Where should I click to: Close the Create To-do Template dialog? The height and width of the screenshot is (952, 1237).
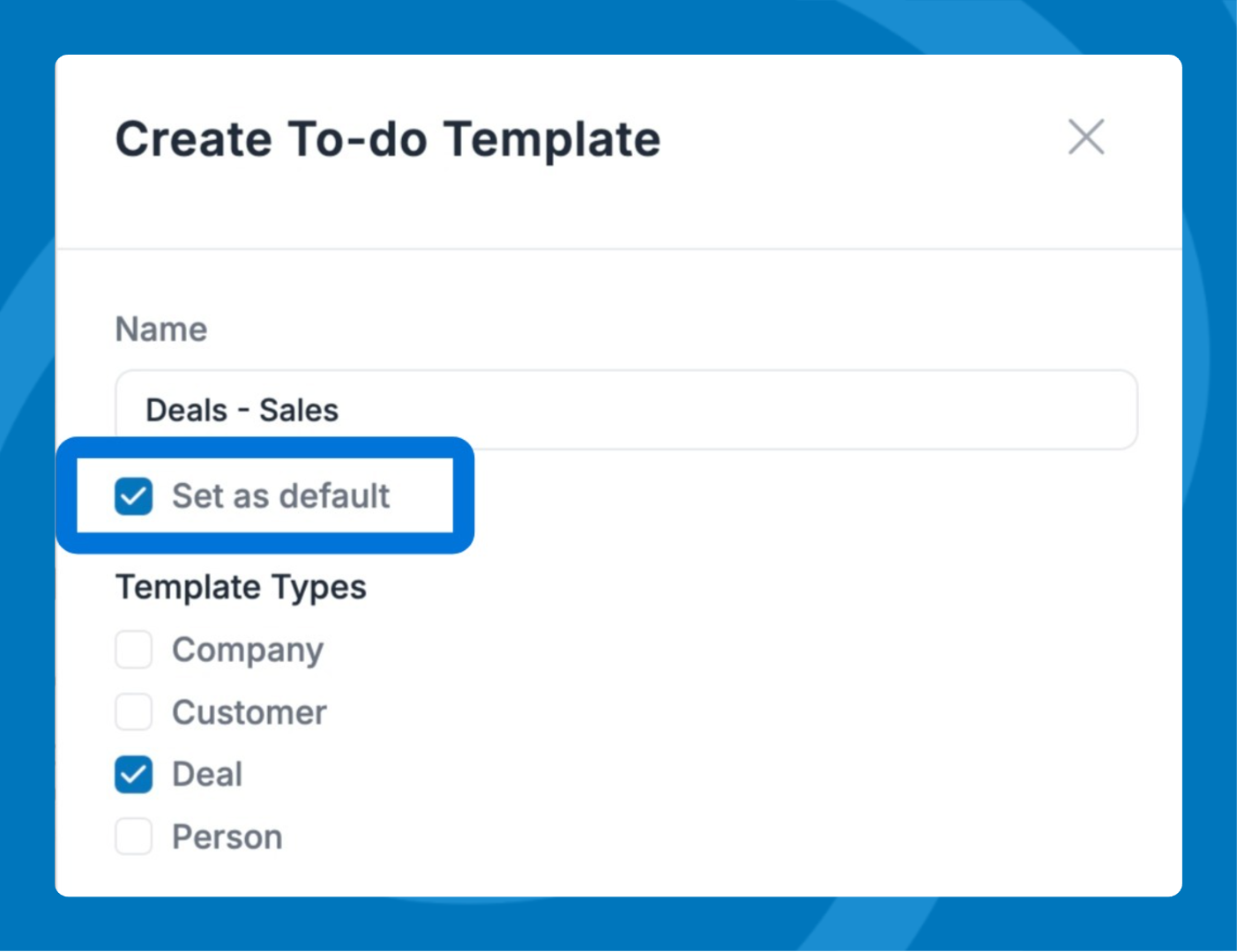pos(1085,138)
